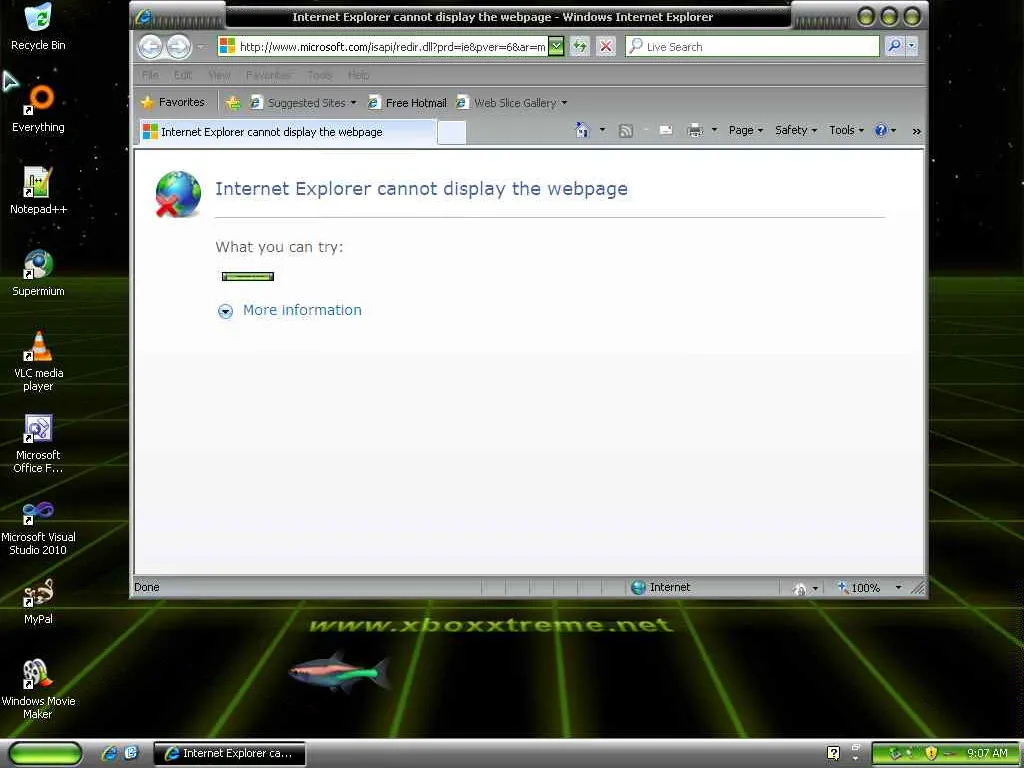Screen dimensions: 1024x768
Task: Click inside the Live Search box
Action: (x=752, y=46)
